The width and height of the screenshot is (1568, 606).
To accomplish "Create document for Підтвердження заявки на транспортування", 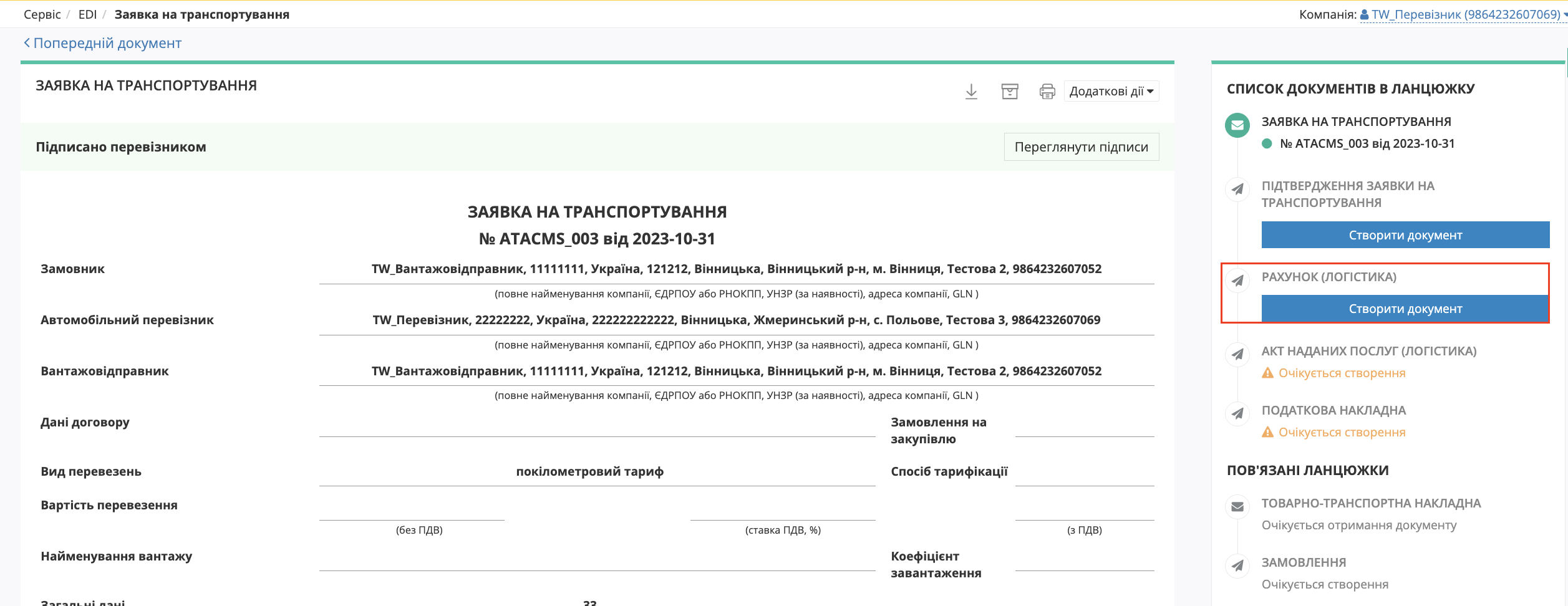I will [x=1405, y=235].
